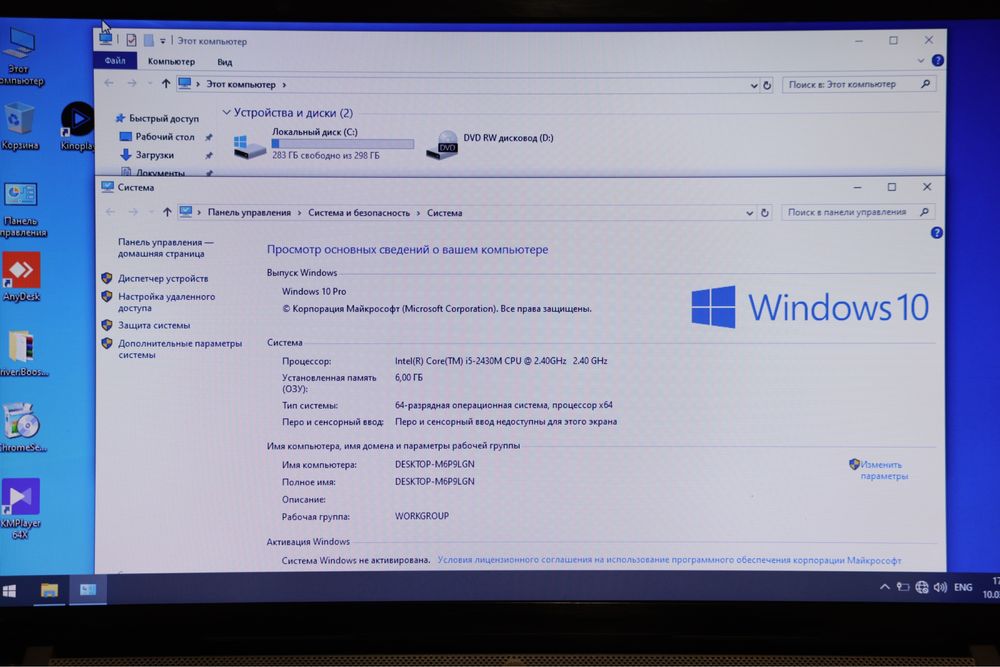Open the ChromeSetup installer desktop icon
The width and height of the screenshot is (1000, 667).
(x=22, y=427)
